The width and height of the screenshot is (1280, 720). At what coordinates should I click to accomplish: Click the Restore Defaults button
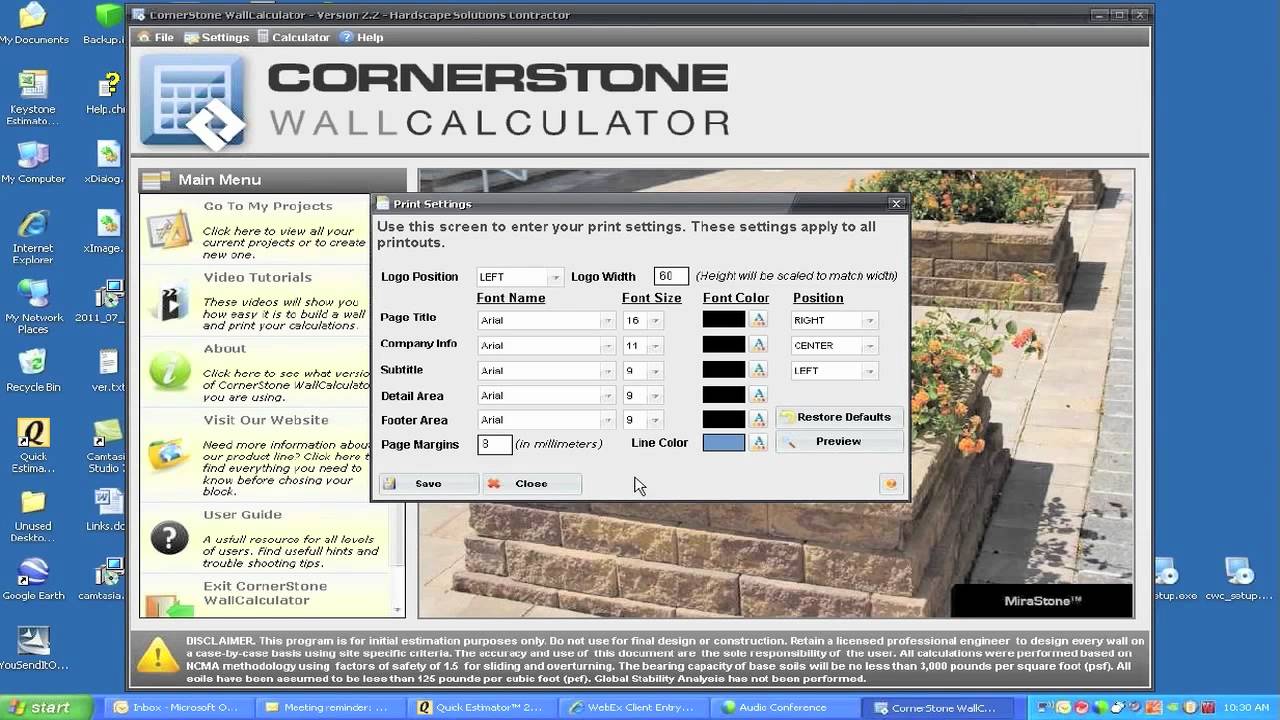click(x=840, y=417)
